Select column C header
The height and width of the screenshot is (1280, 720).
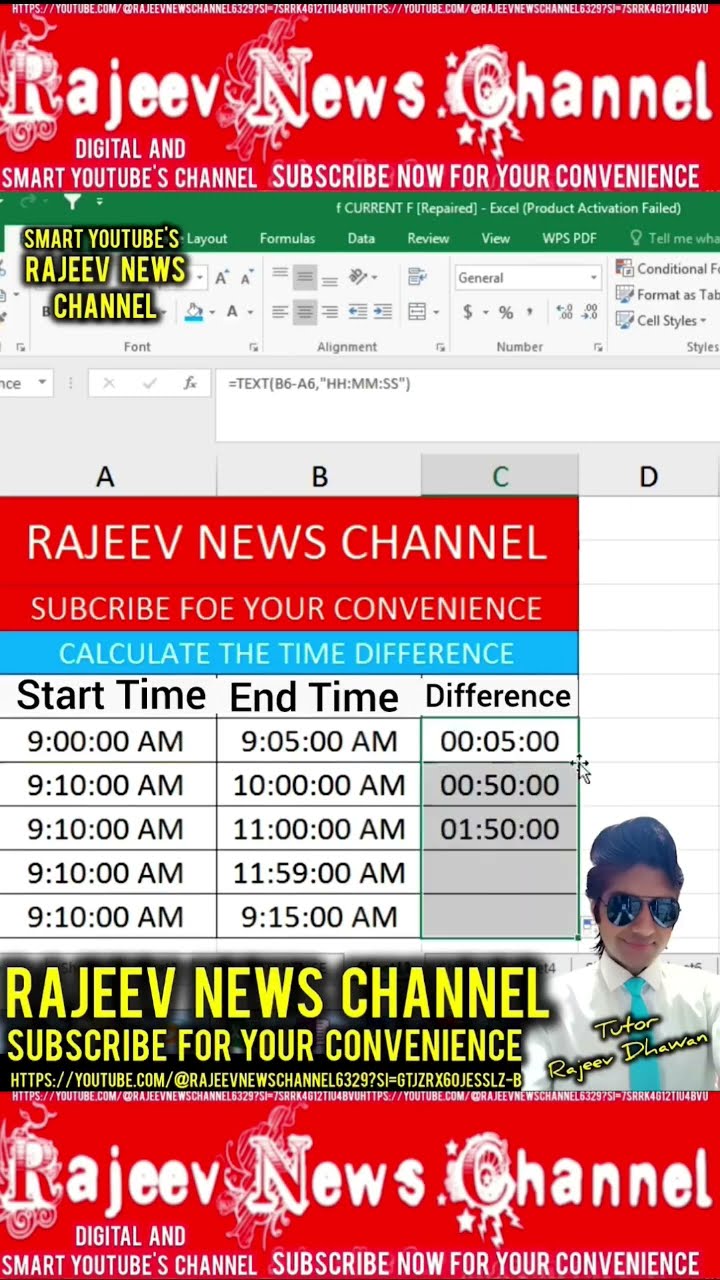pyautogui.click(x=500, y=477)
